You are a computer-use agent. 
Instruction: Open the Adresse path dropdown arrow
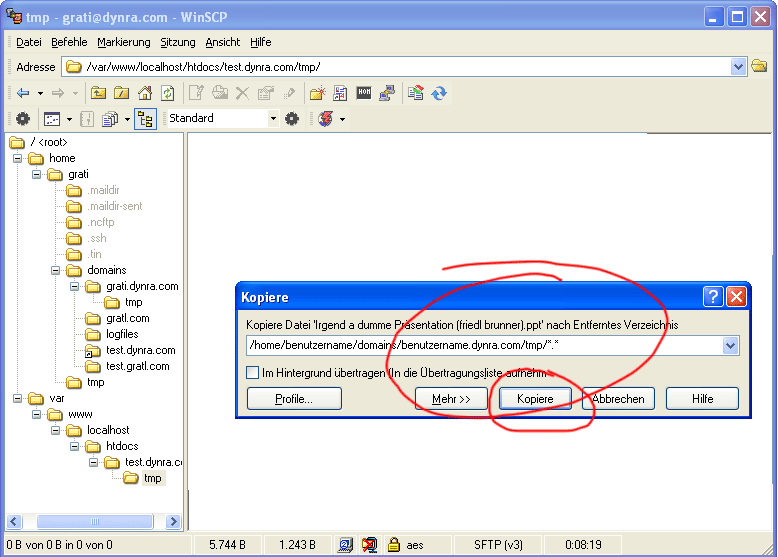click(739, 67)
